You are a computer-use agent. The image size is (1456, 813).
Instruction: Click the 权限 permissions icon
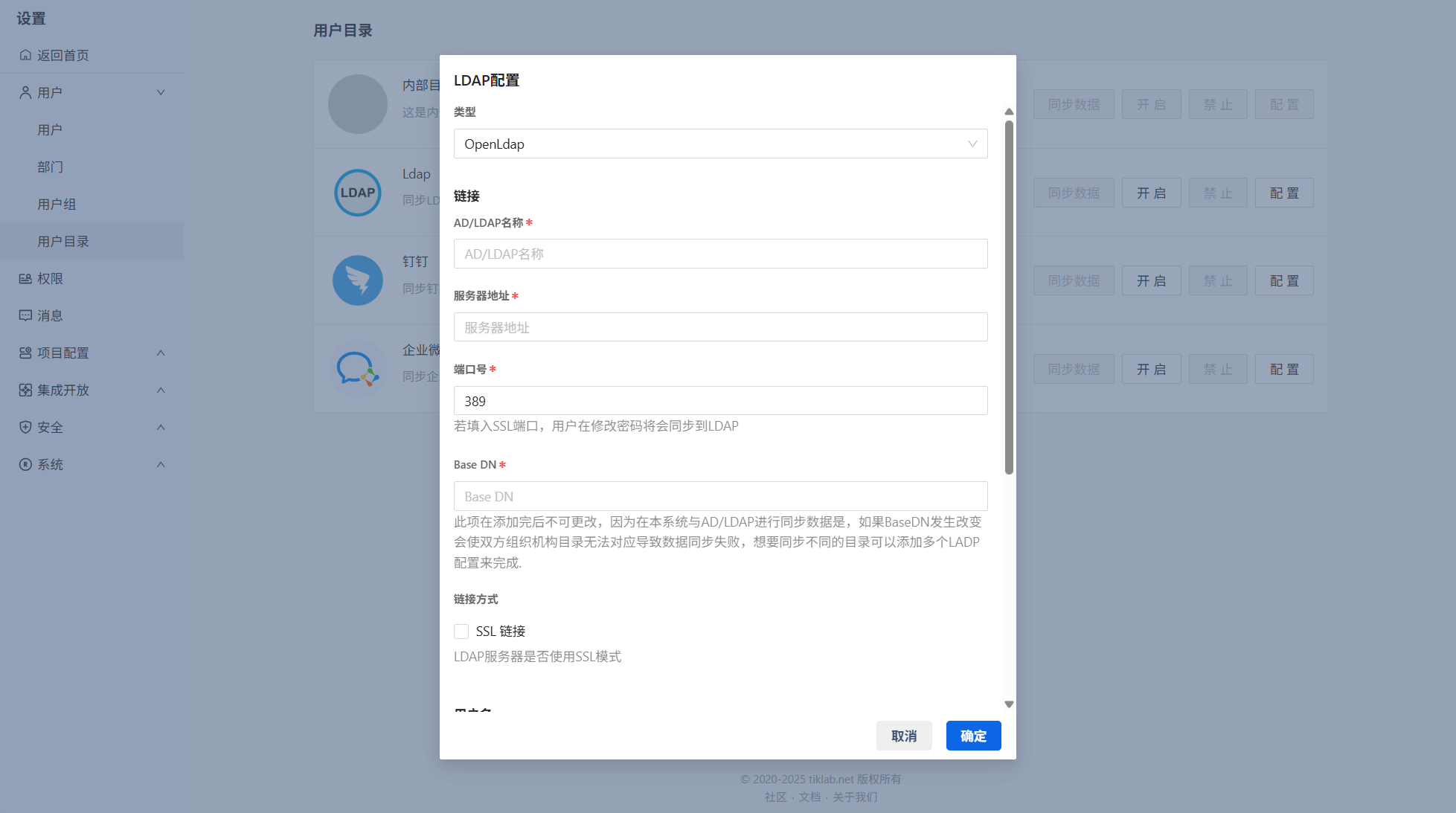[x=25, y=278]
